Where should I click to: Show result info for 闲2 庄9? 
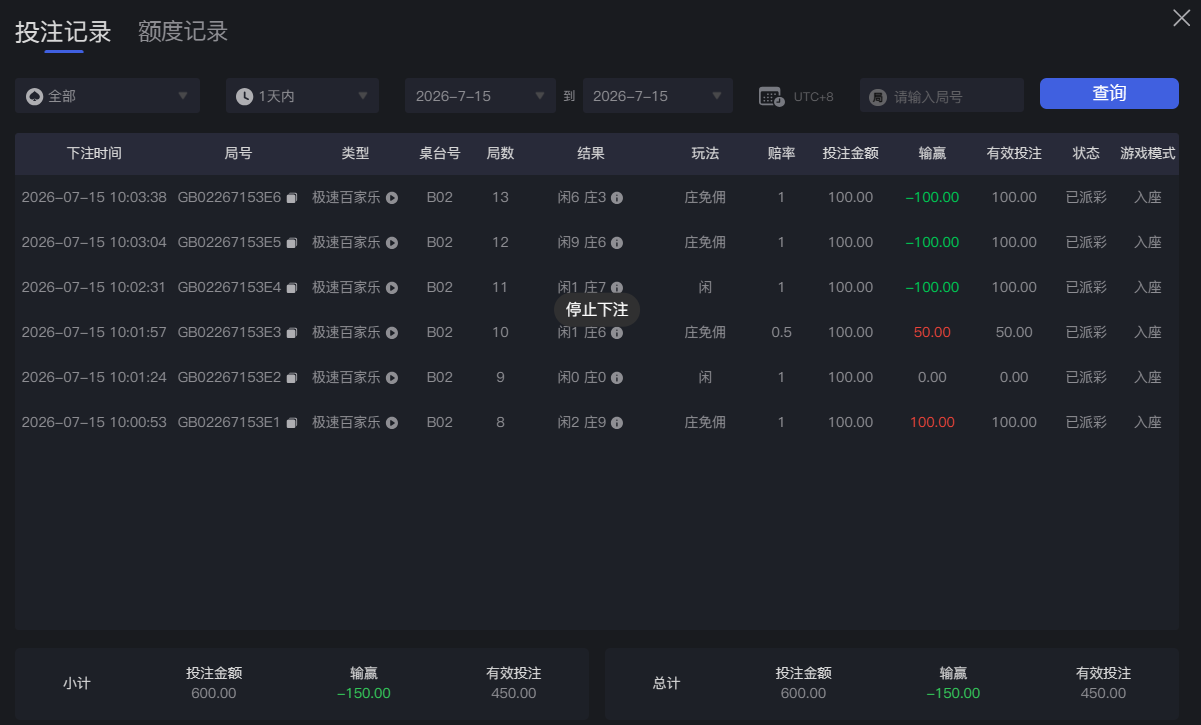(617, 423)
